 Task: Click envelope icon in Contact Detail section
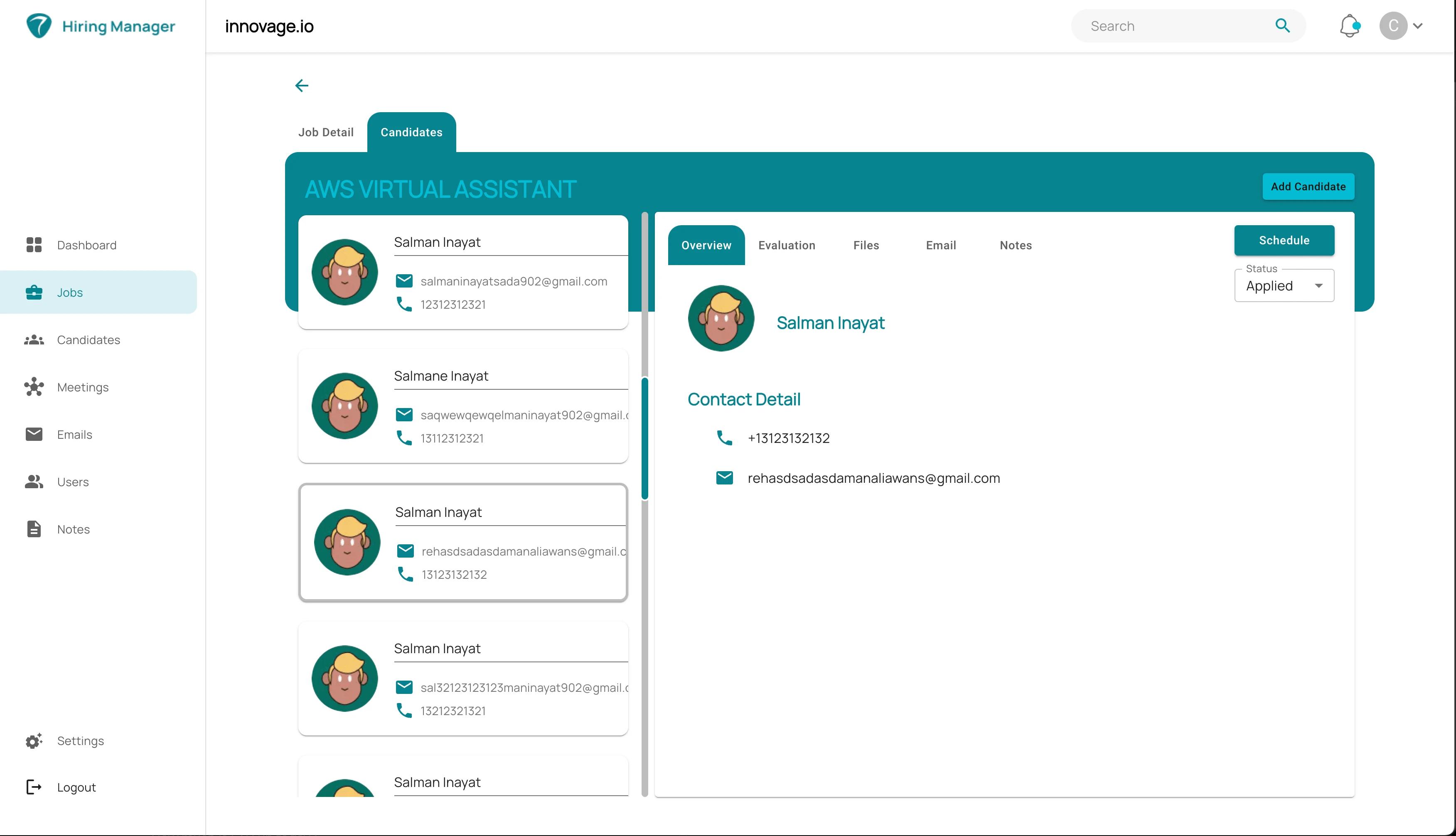(725, 478)
